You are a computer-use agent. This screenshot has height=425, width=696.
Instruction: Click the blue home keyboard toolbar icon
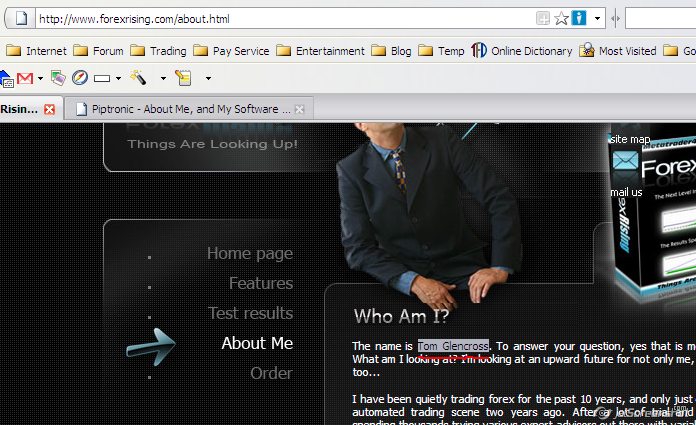pyautogui.click(x=6, y=79)
